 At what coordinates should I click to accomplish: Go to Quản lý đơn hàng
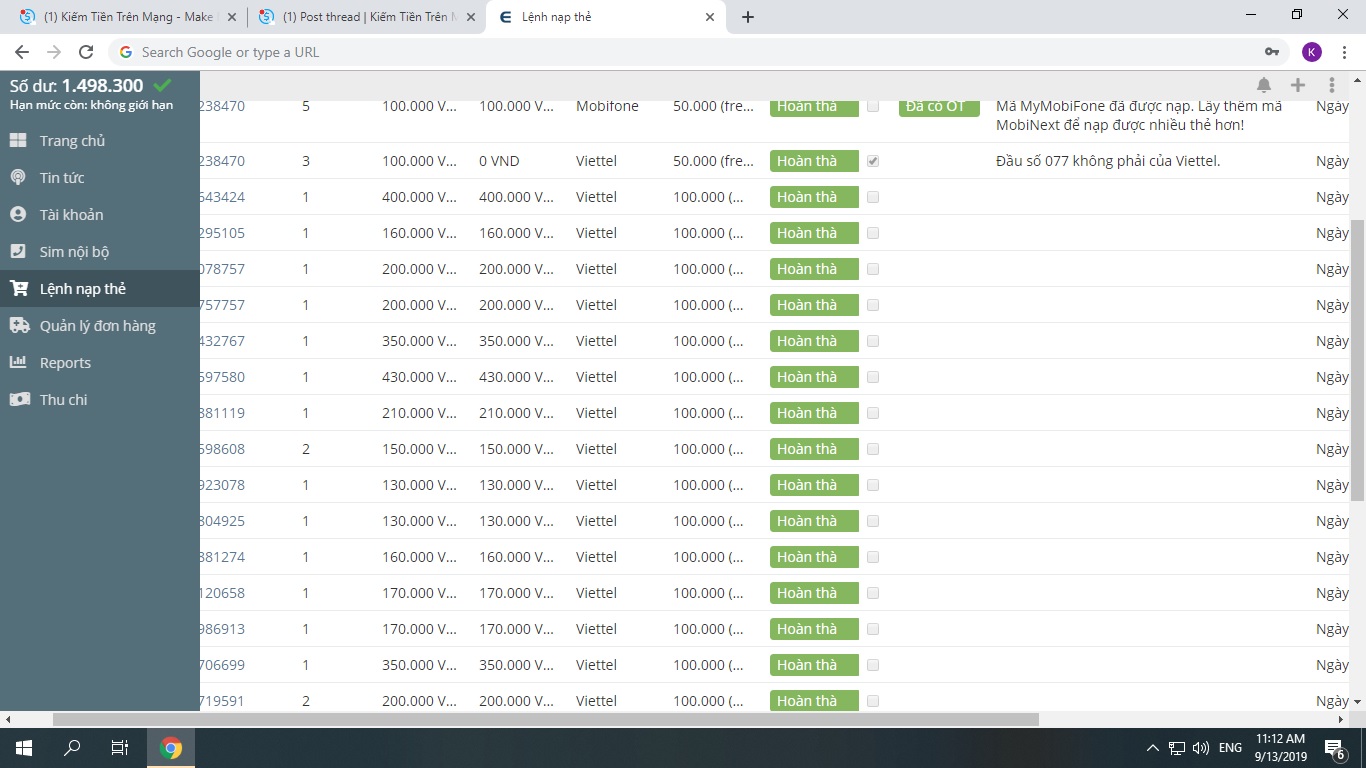pos(100,326)
